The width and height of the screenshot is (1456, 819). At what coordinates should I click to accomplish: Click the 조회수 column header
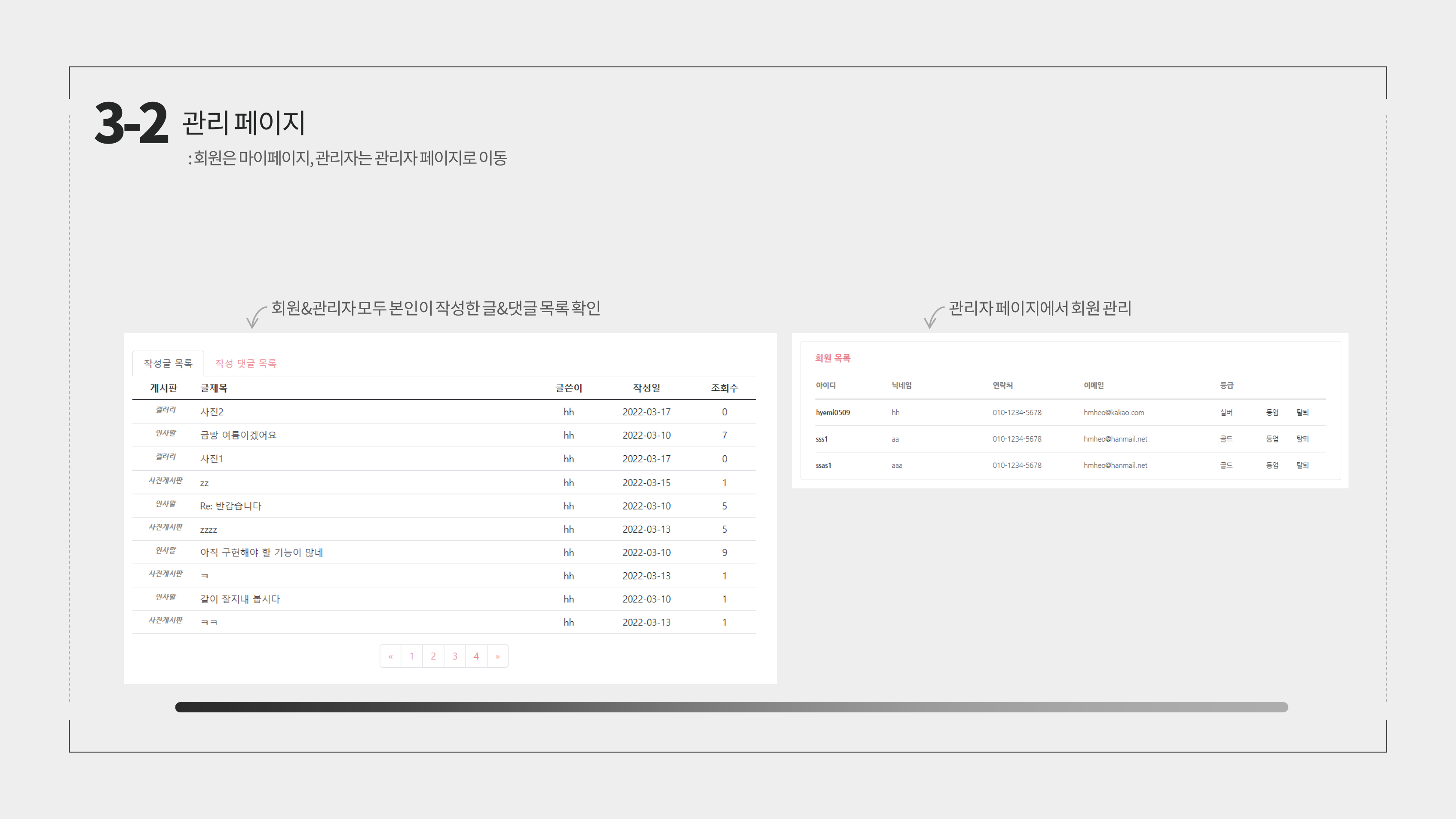coord(724,388)
